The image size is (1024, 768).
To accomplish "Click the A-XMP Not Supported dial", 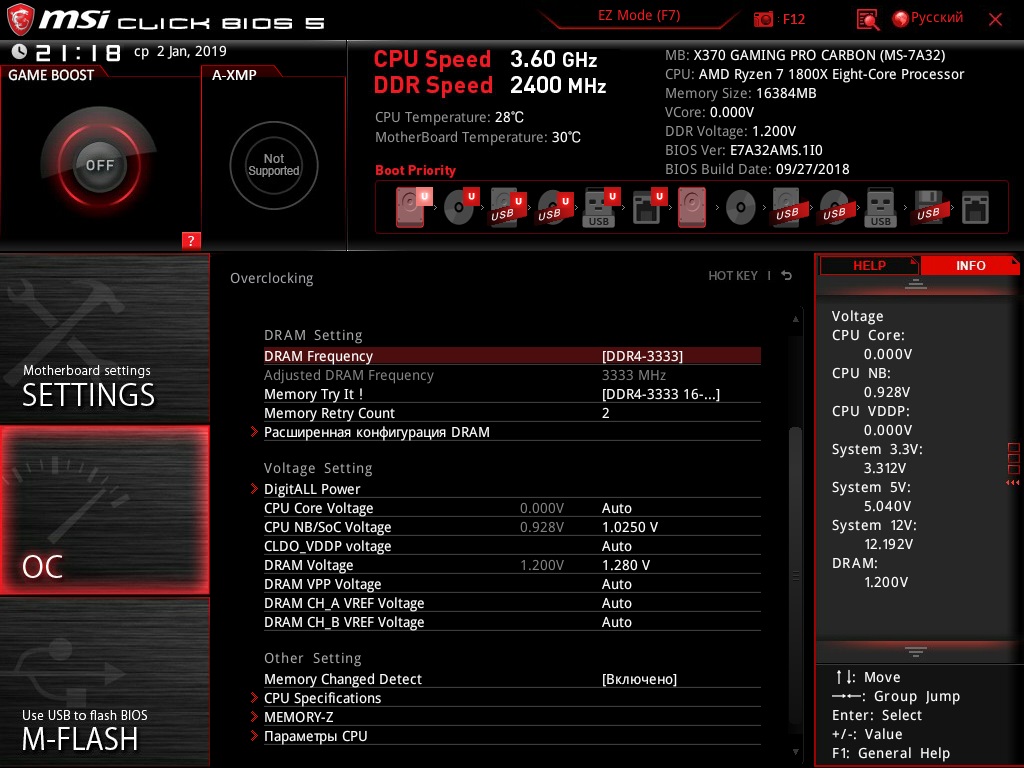I will pos(274,165).
